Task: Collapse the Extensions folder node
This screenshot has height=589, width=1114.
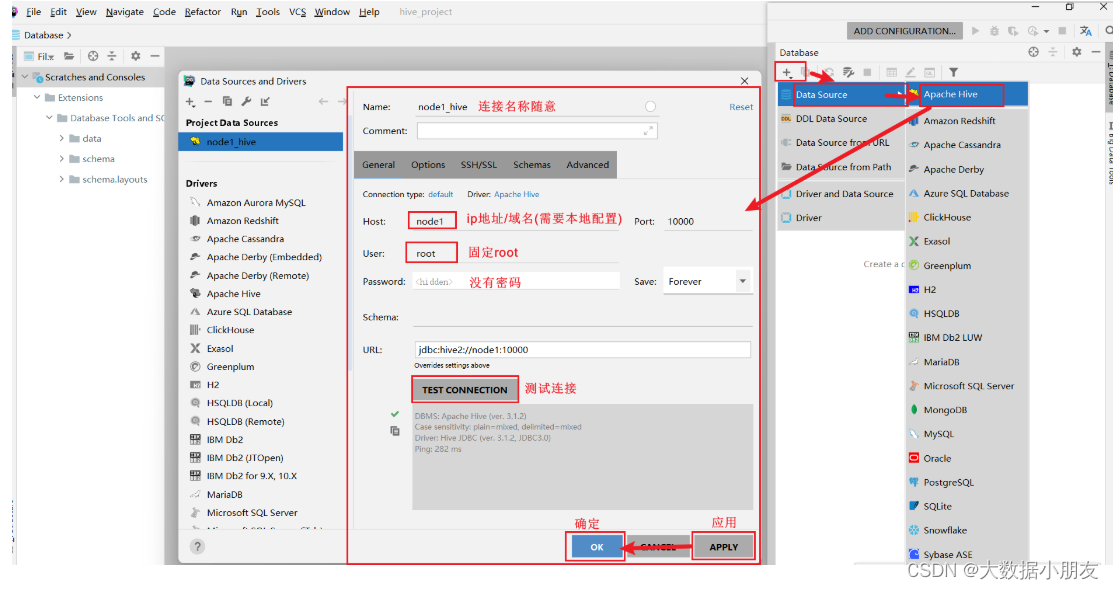Action: tap(37, 97)
